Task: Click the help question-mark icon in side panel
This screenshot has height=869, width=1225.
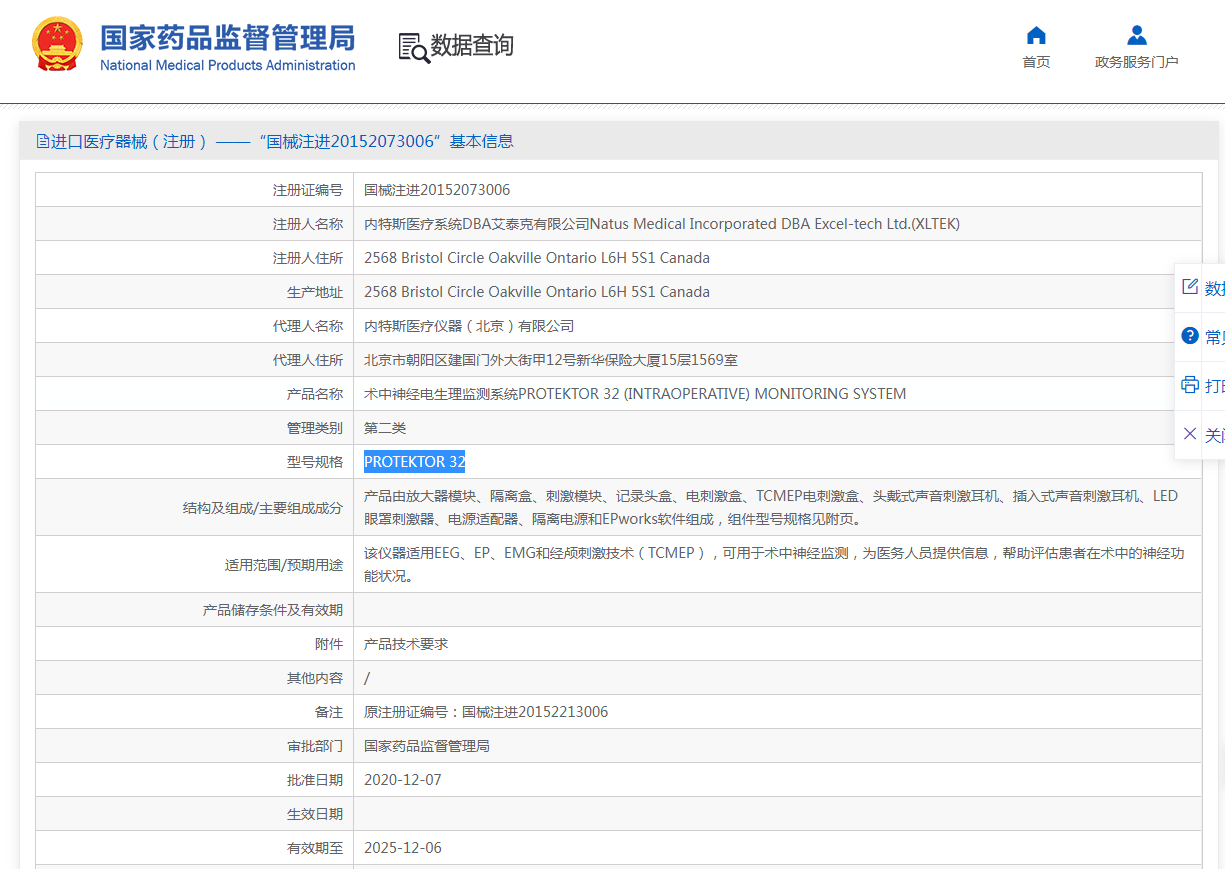Action: (1190, 336)
